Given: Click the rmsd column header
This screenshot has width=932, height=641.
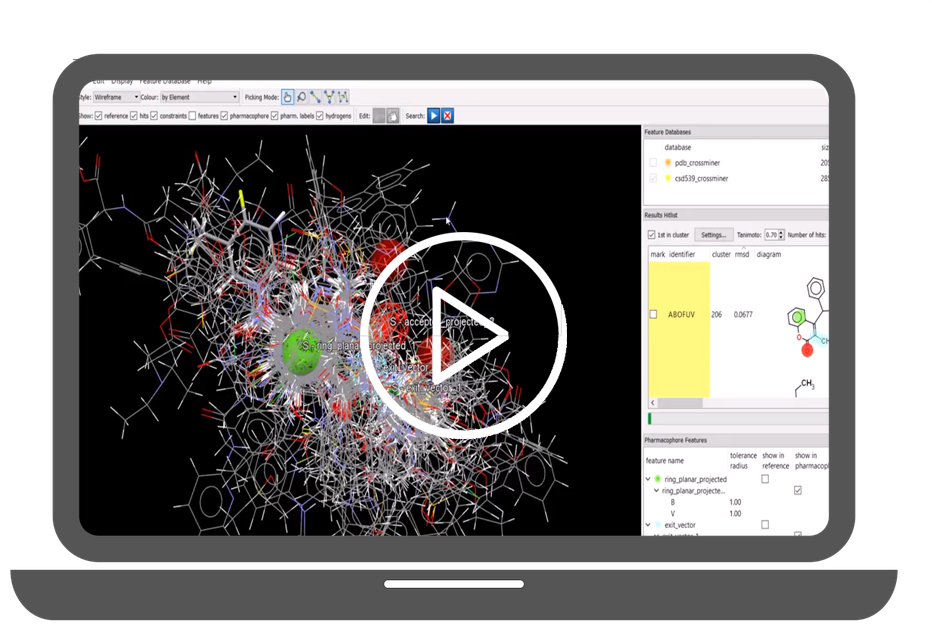Looking at the screenshot, I should click(743, 254).
